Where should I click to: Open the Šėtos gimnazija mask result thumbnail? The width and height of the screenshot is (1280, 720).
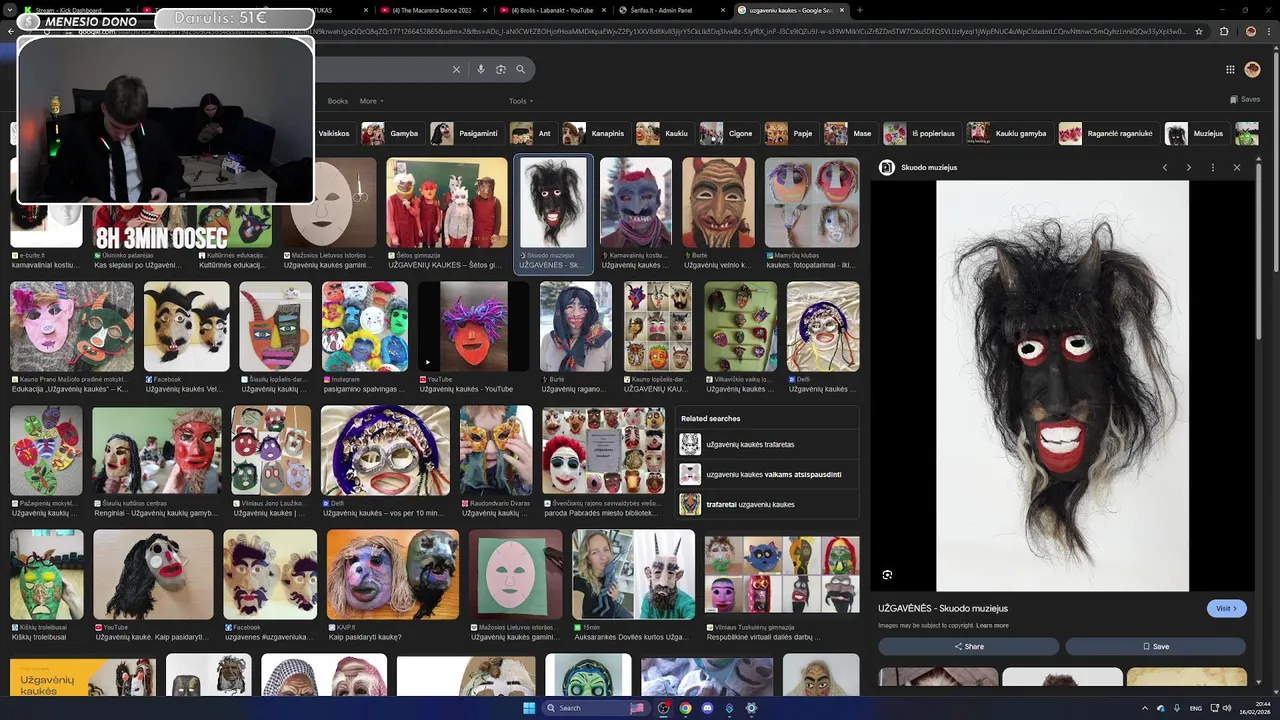pos(447,203)
